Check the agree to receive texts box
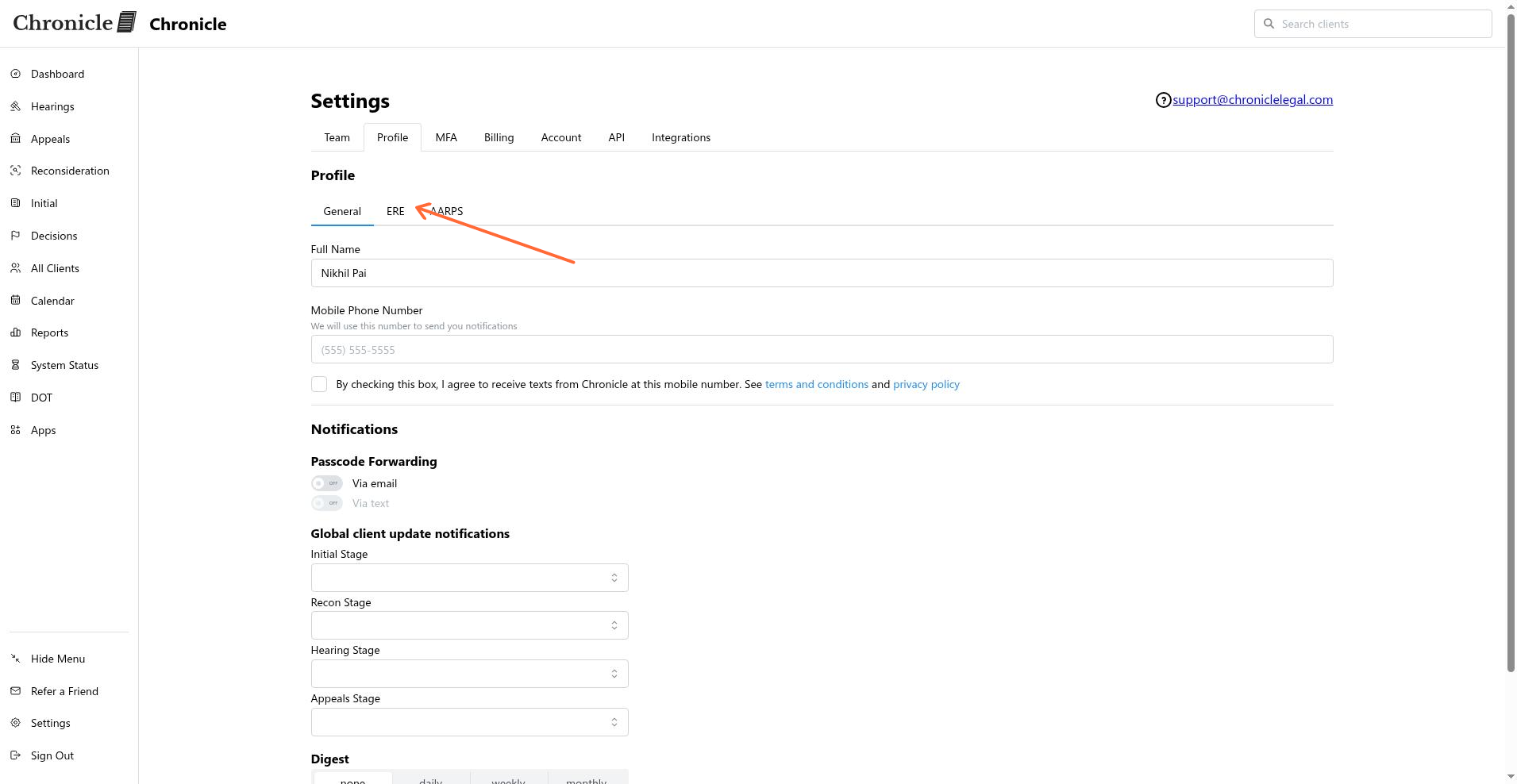The image size is (1517, 784). pos(319,384)
